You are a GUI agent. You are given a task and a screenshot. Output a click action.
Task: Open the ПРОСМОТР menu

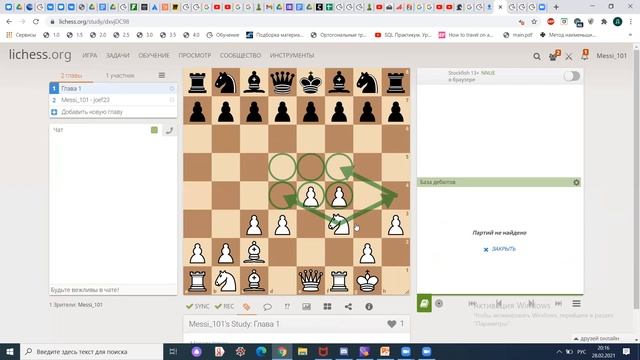click(195, 55)
